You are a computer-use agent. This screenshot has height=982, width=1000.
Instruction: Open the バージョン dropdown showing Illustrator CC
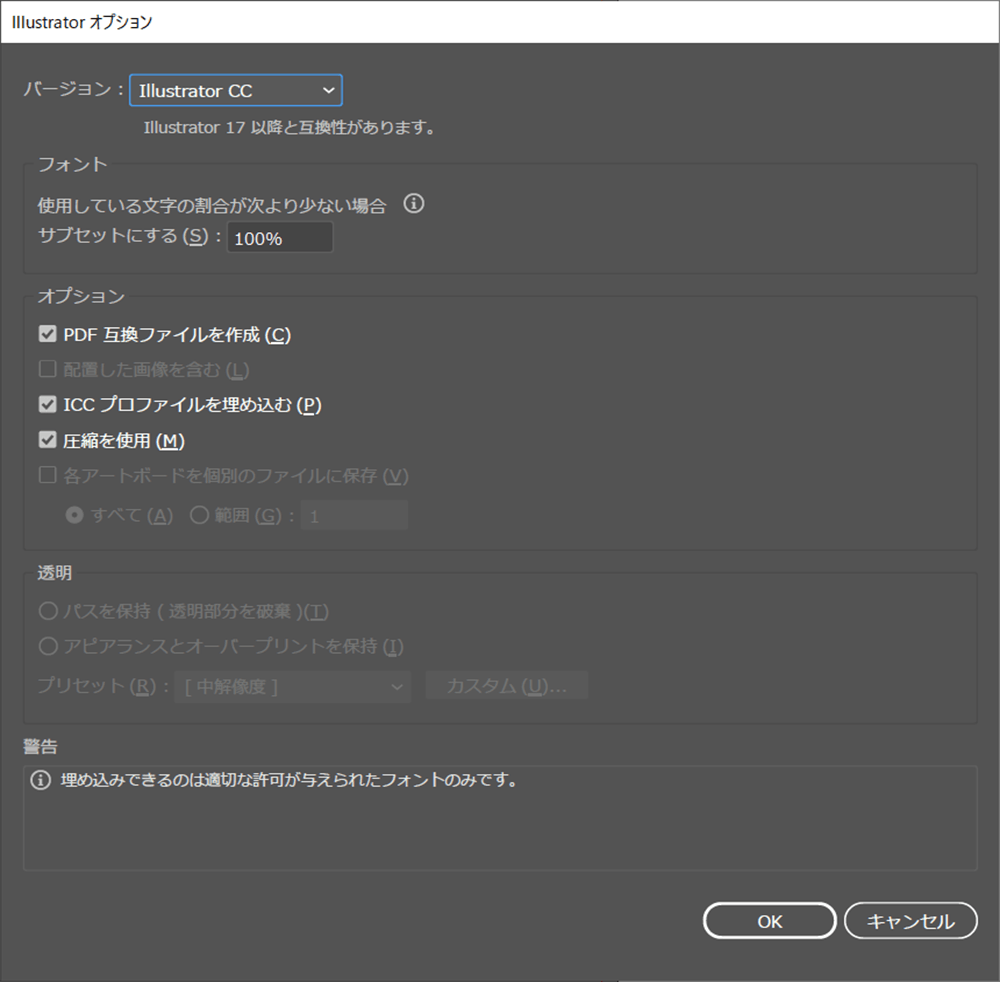coord(235,91)
